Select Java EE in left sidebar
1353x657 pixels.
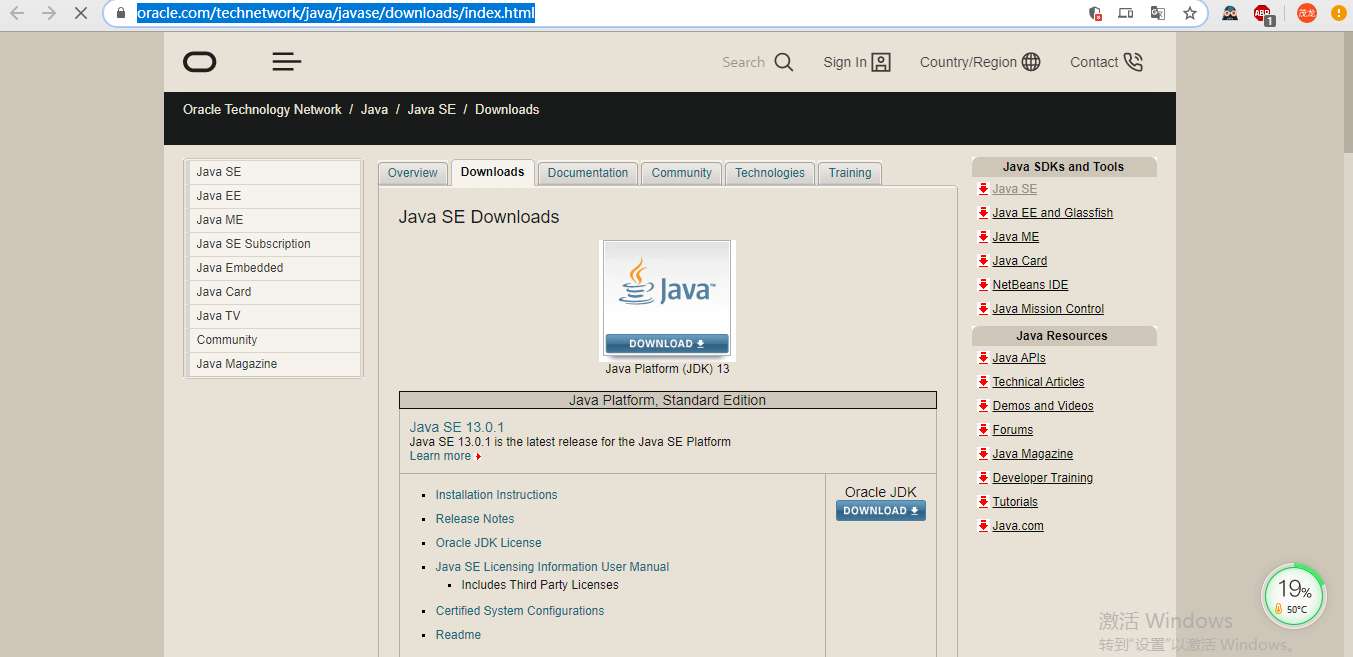coord(274,196)
